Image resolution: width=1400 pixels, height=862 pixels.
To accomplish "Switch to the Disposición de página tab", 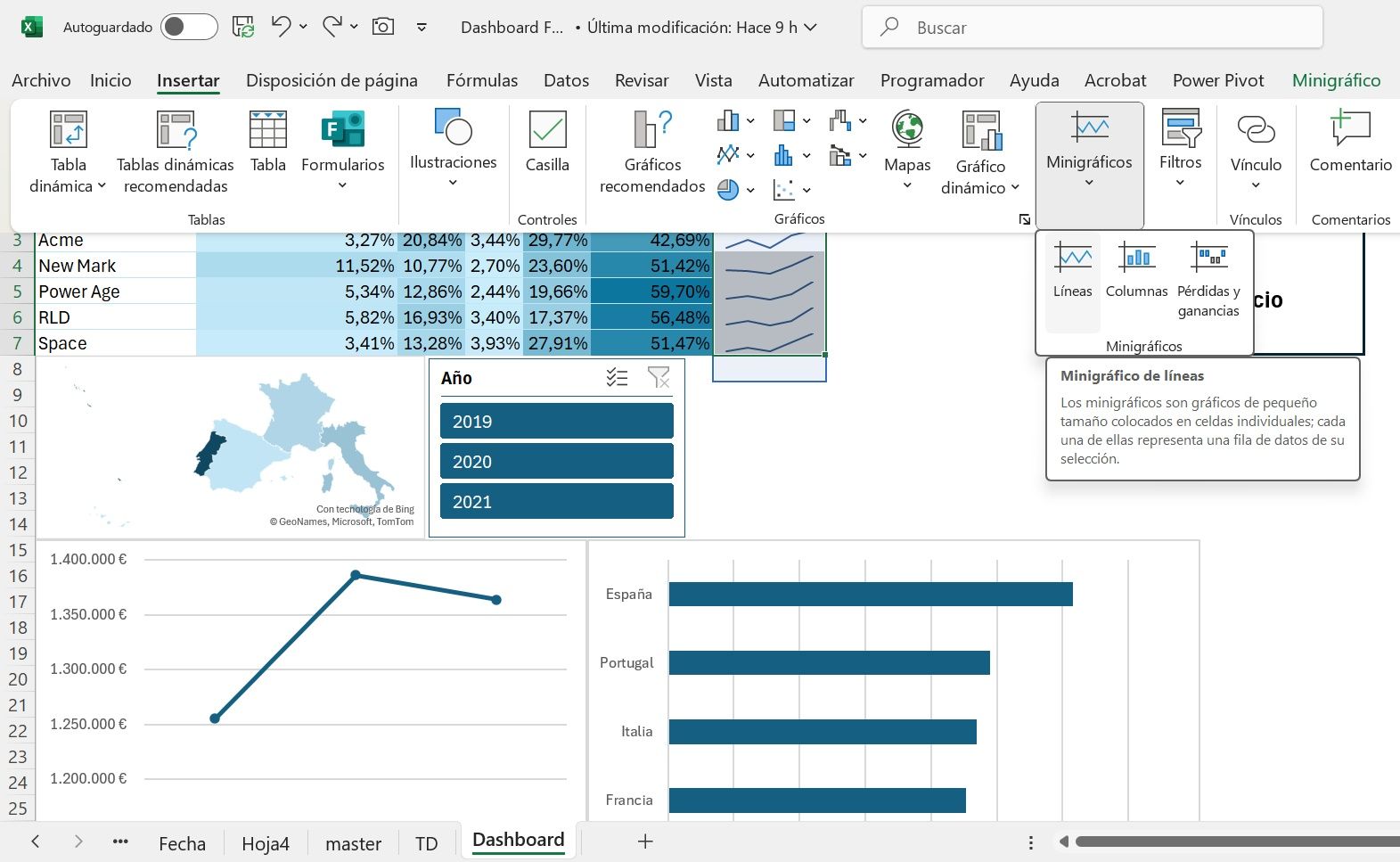I will 332,80.
